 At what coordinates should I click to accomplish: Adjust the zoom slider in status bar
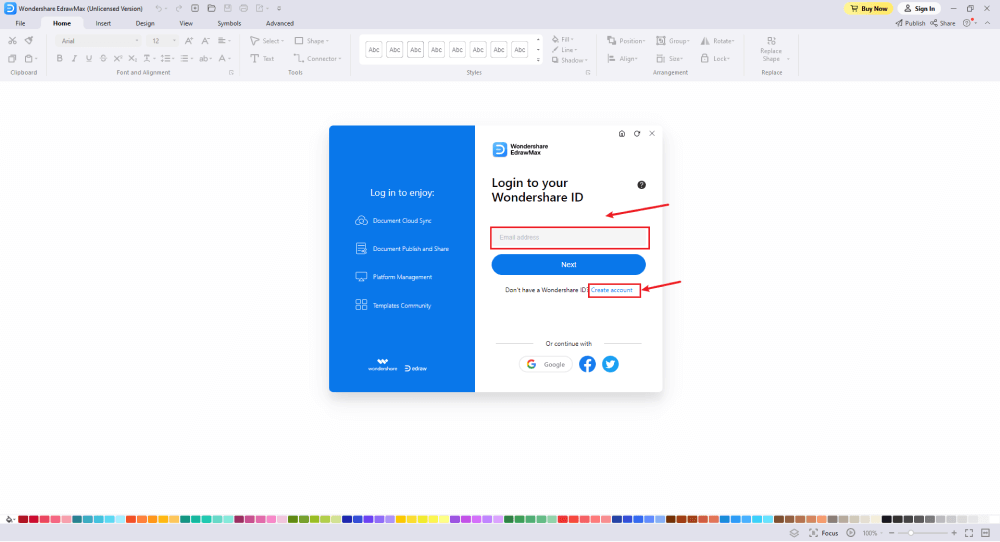tap(911, 533)
